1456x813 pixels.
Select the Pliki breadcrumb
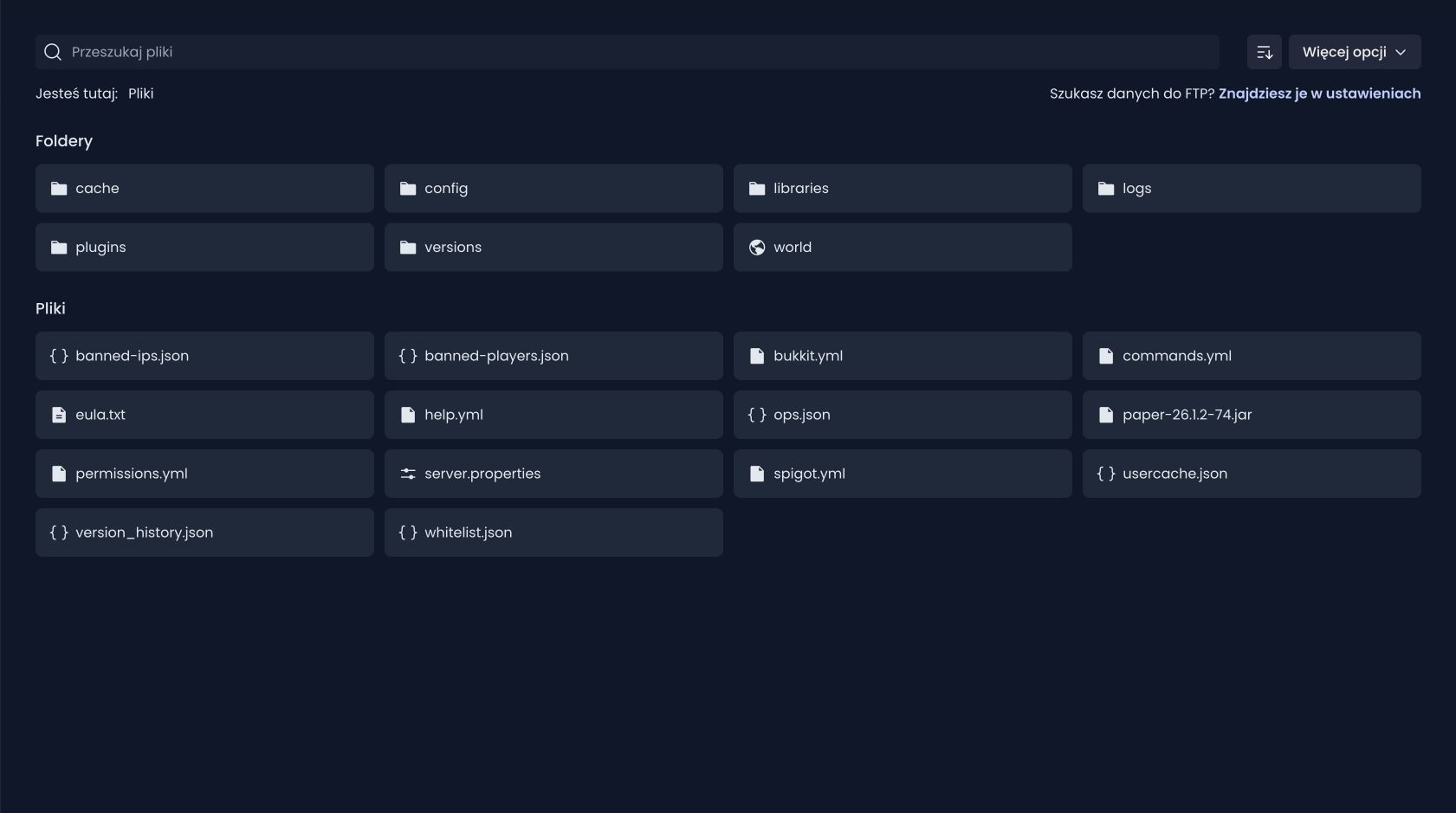coord(140,94)
